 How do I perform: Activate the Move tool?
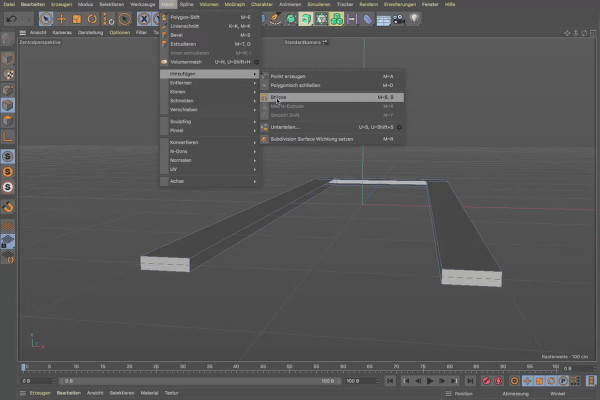pyautogui.click(x=61, y=19)
